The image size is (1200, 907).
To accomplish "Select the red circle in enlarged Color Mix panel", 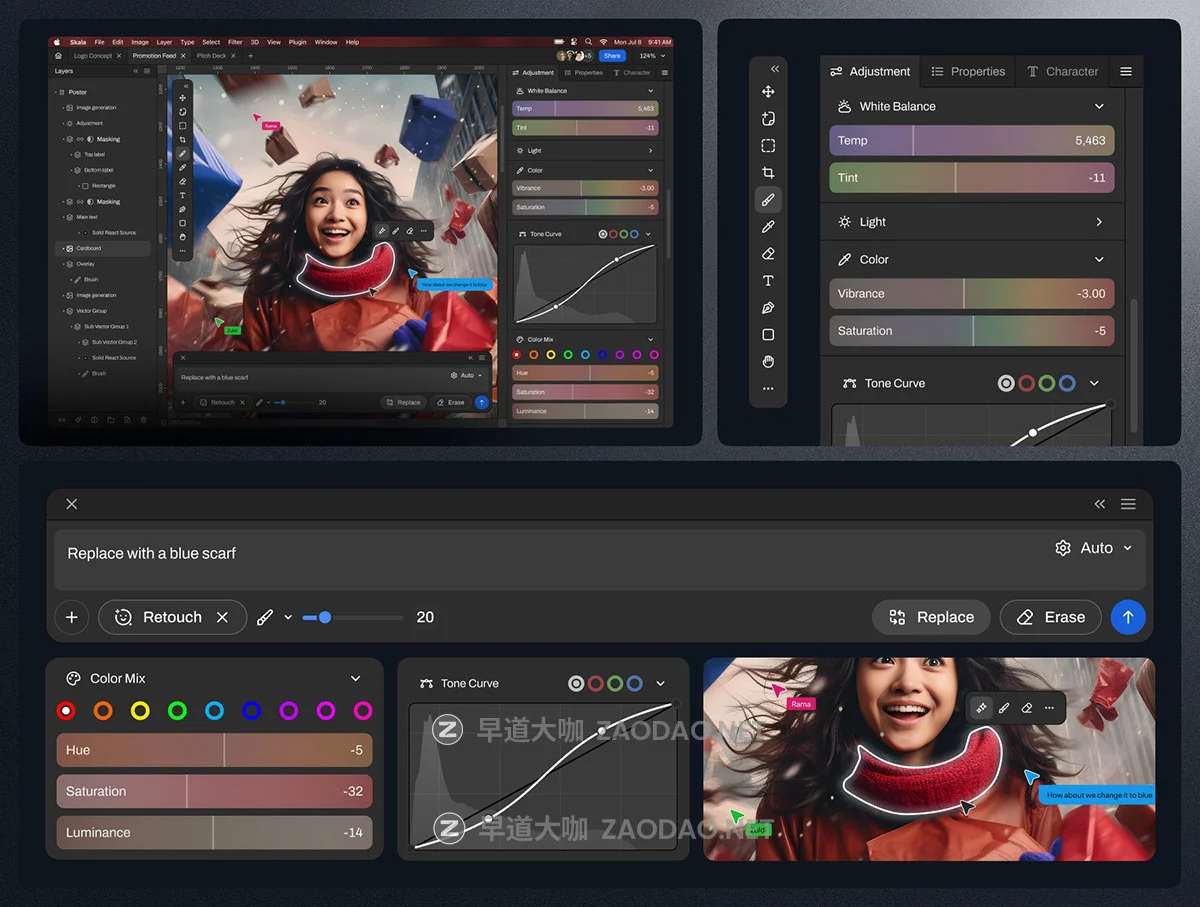I will pos(66,711).
